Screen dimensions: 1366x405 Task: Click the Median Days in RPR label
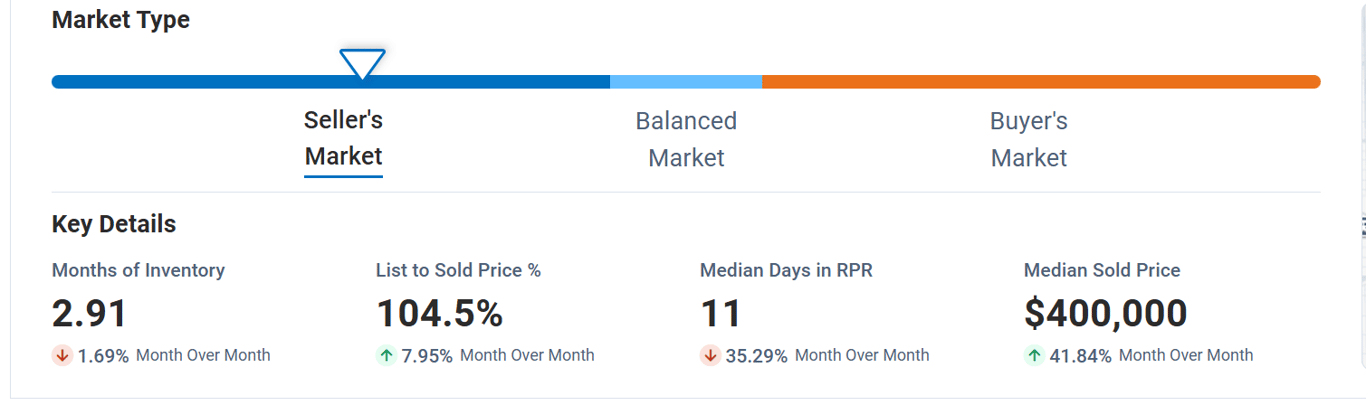[786, 270]
